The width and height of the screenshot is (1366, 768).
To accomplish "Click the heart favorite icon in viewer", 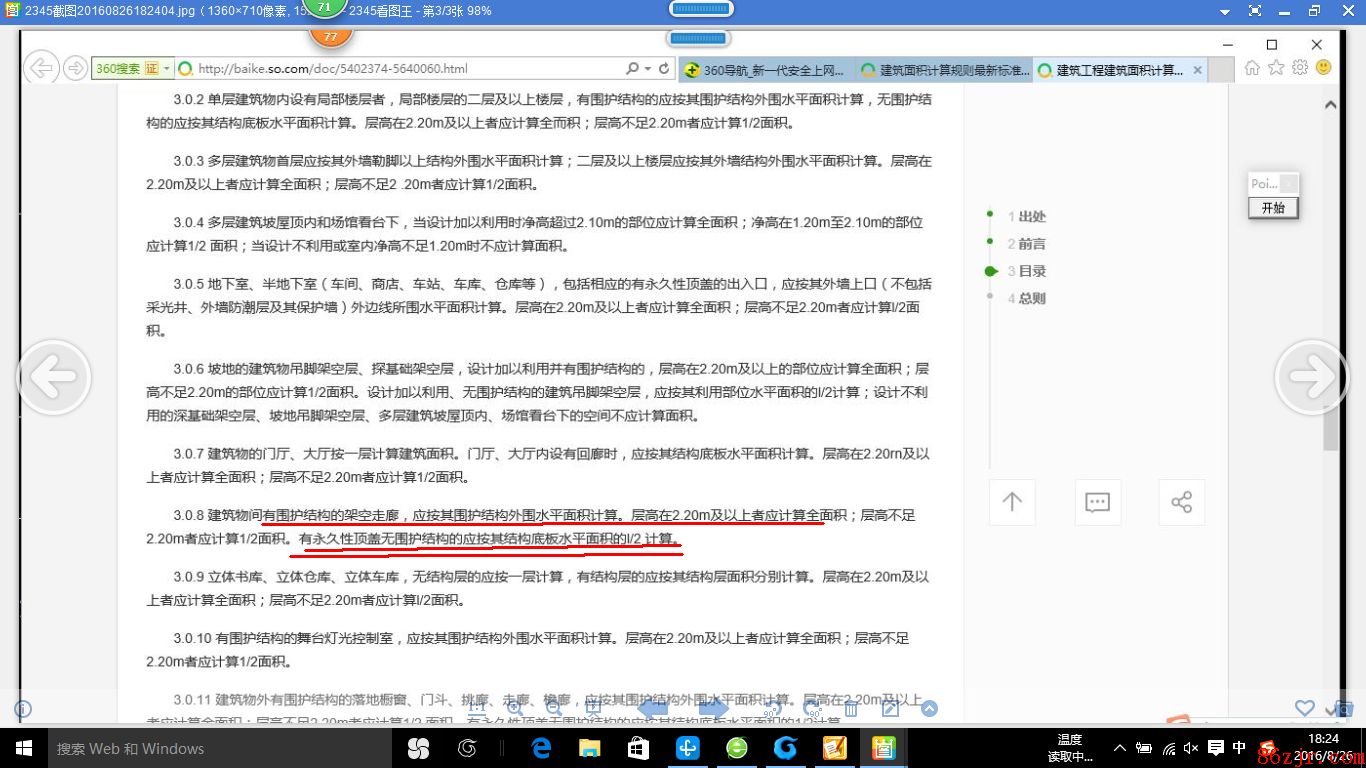I will [1304, 708].
